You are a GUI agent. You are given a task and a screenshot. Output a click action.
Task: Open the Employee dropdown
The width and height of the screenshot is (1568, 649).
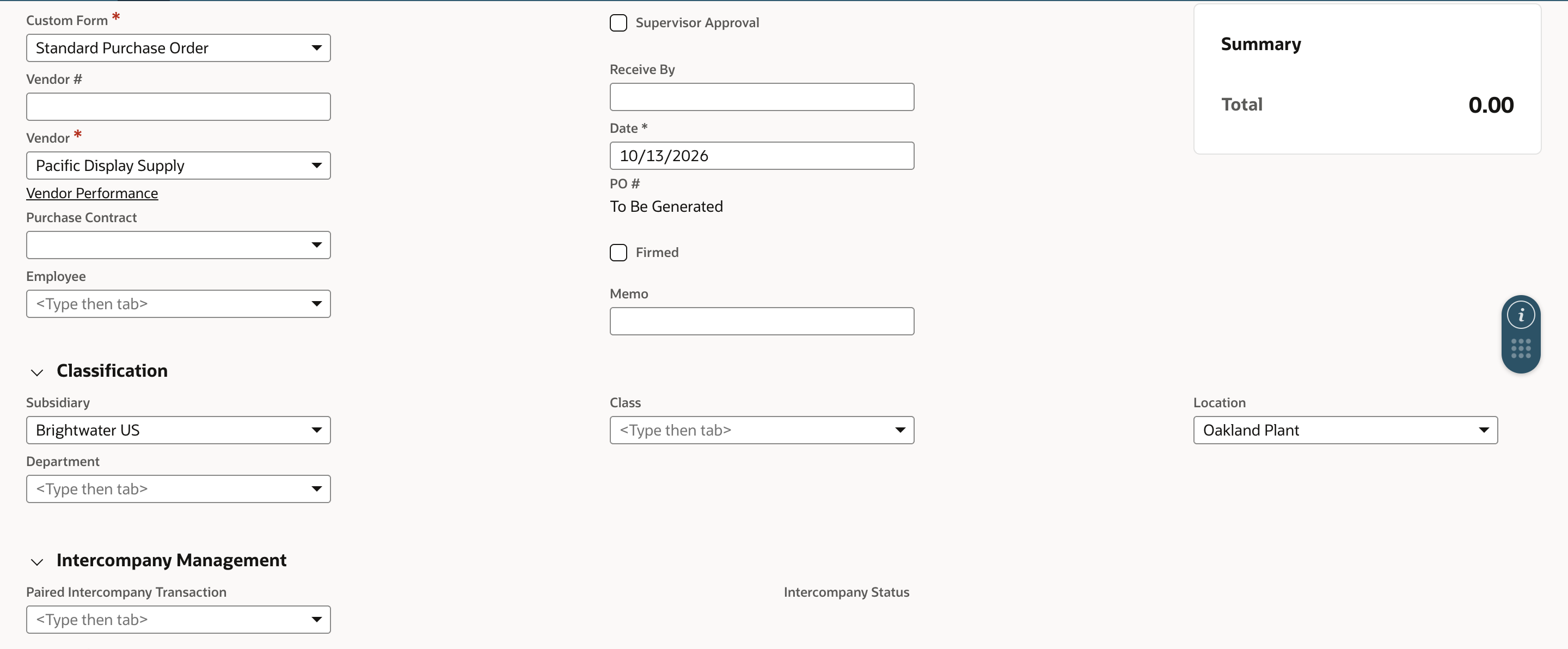(x=179, y=304)
